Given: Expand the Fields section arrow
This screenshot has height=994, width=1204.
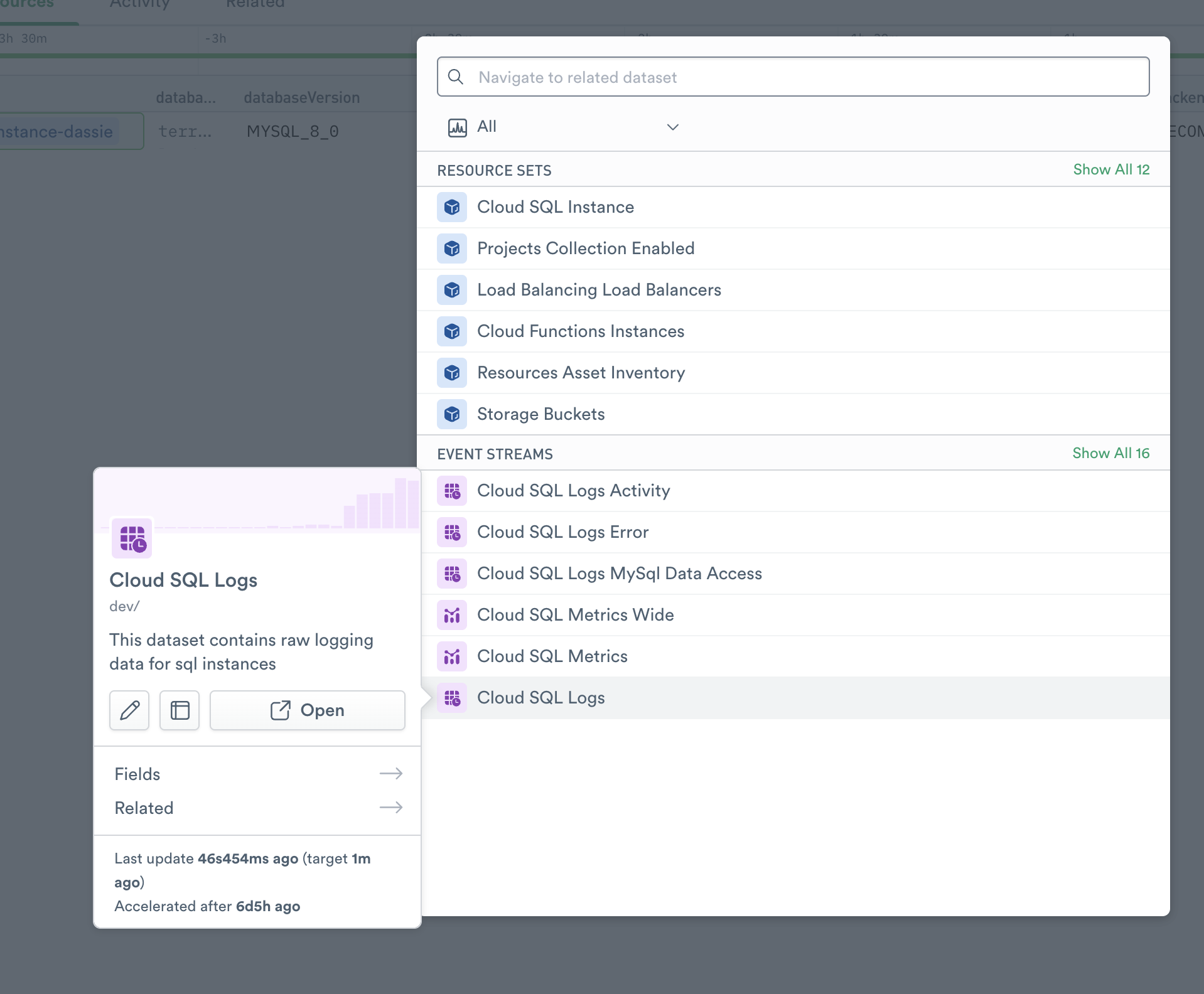Looking at the screenshot, I should tap(391, 774).
